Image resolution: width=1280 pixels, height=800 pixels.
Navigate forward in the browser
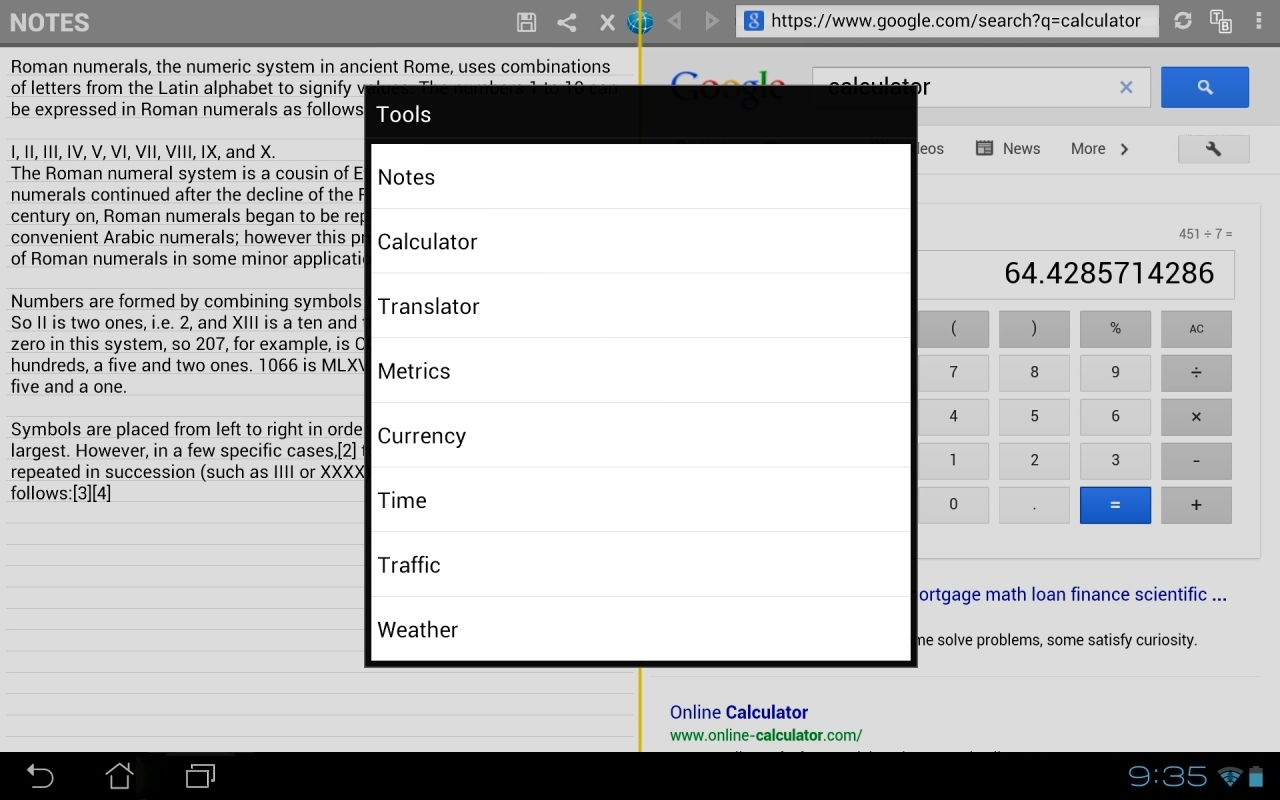710,21
